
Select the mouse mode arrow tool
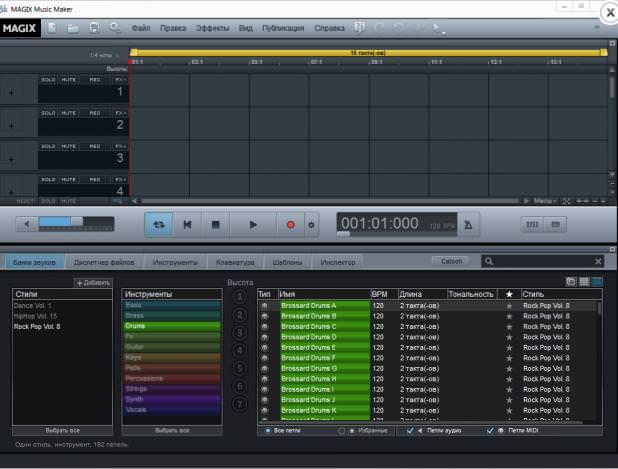point(436,28)
